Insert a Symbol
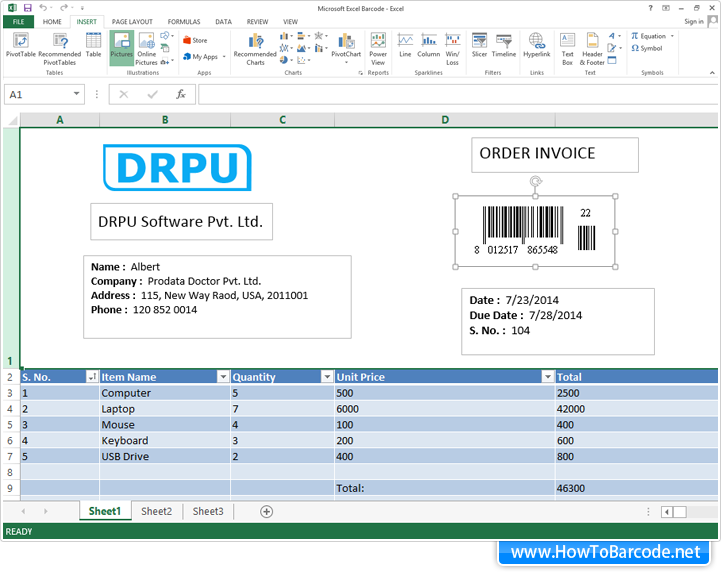The width and height of the screenshot is (721, 572). (647, 48)
